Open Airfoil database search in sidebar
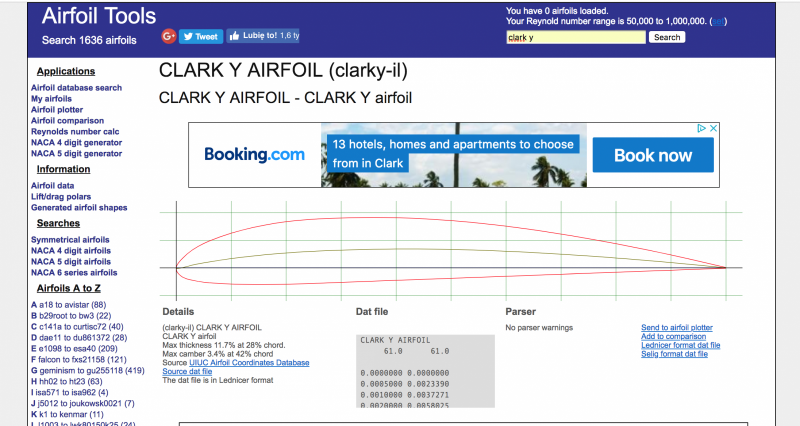The height and width of the screenshot is (426, 800). (x=76, y=88)
